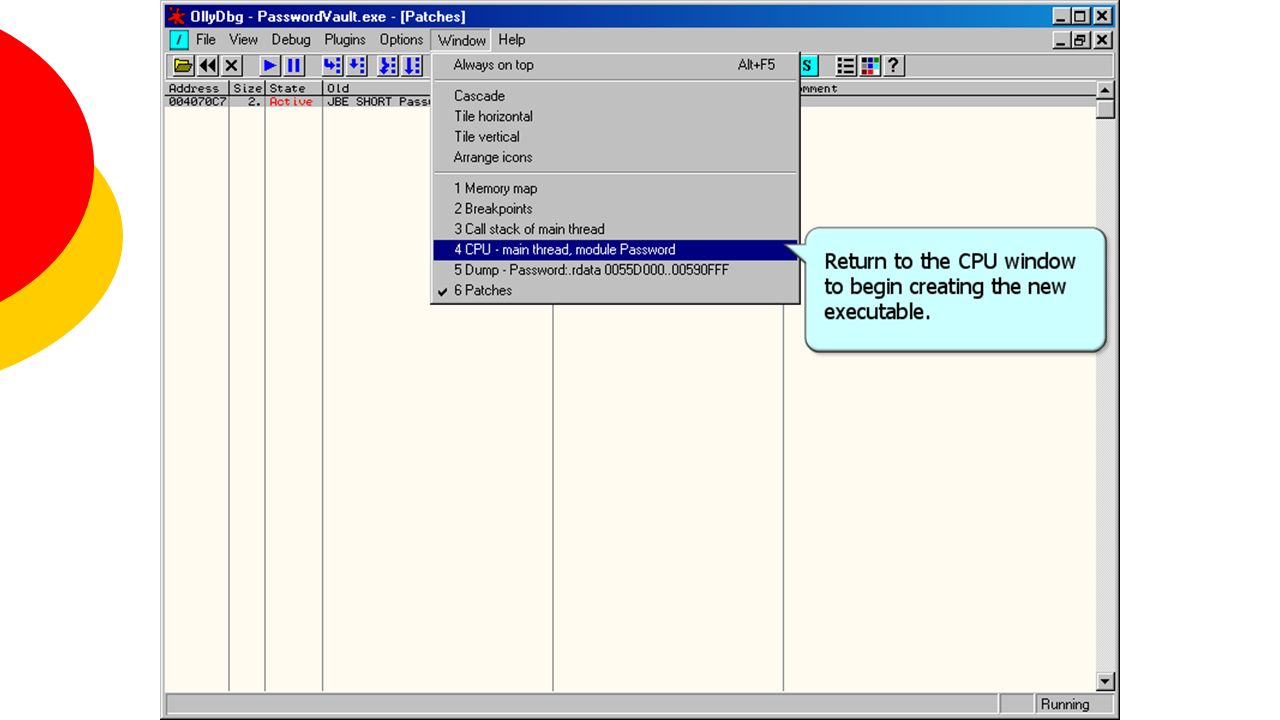
Task: Close the inner Patches window
Action: click(x=1102, y=40)
